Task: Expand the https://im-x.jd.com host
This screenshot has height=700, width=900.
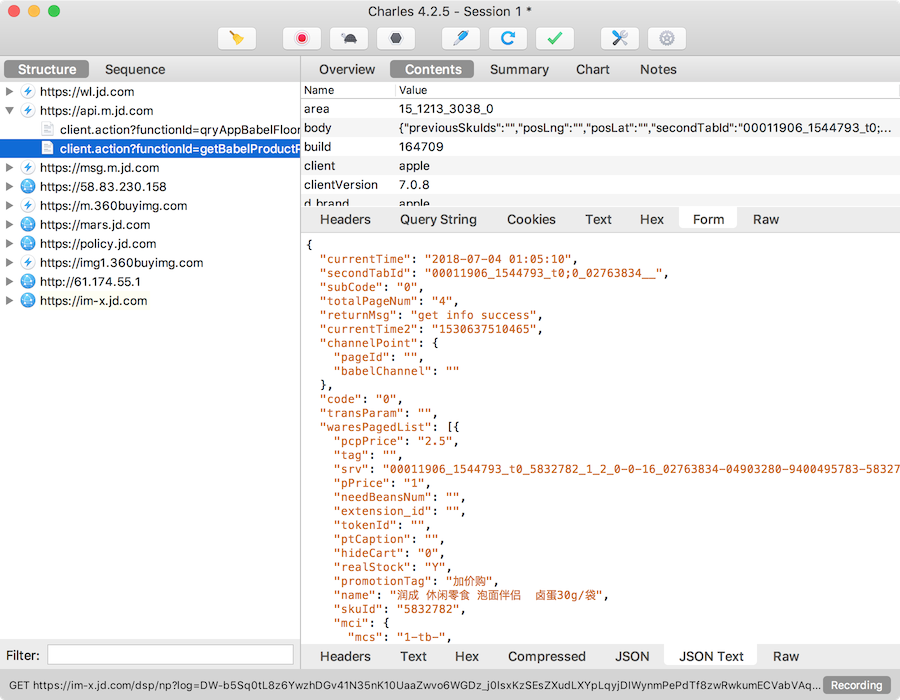Action: (9, 301)
